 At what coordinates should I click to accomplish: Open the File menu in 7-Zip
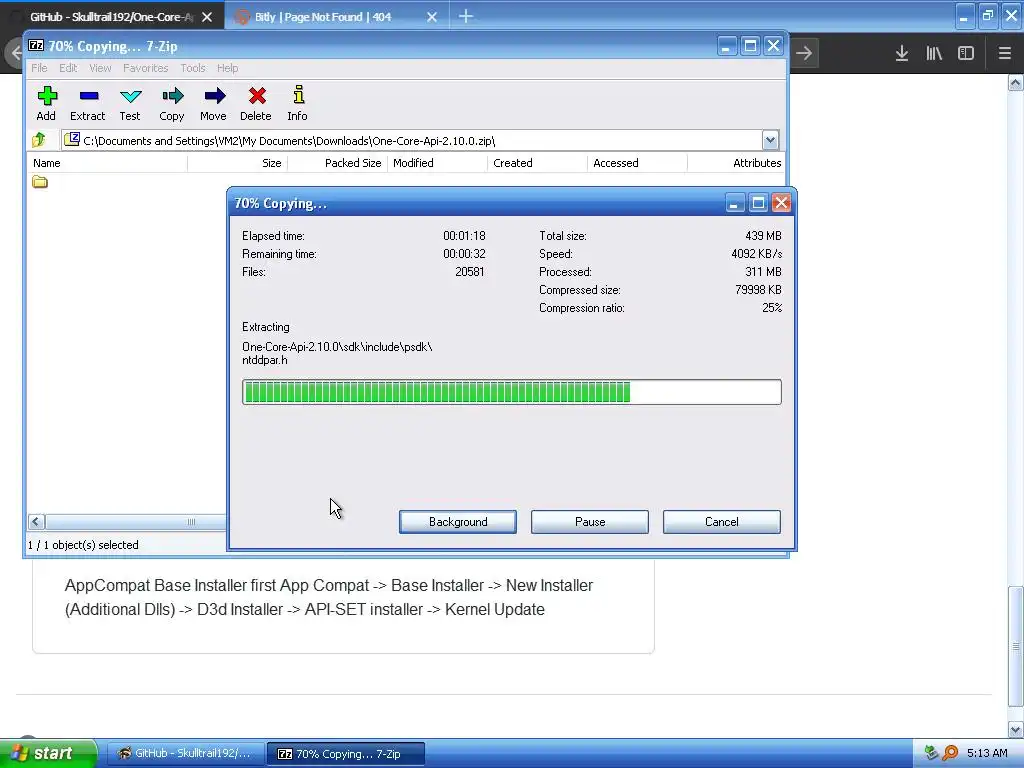pos(39,68)
